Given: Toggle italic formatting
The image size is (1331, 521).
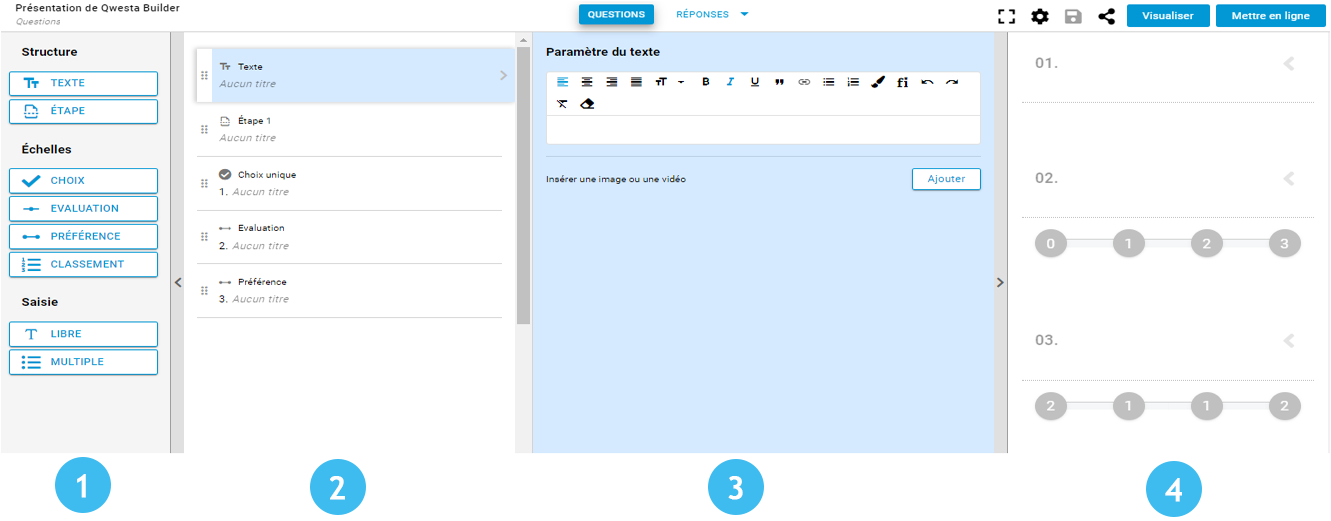Looking at the screenshot, I should point(730,82).
